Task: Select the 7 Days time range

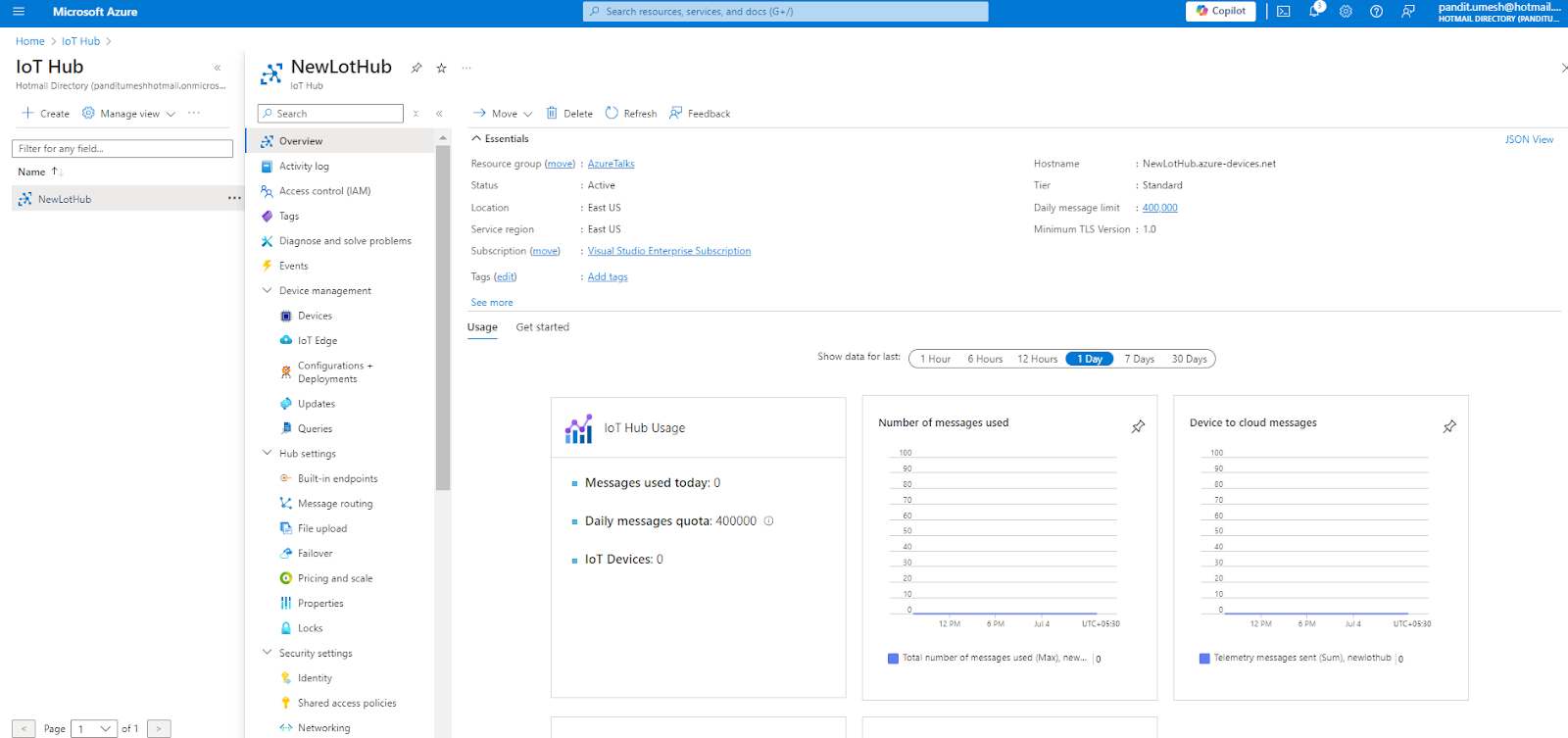Action: tap(1139, 359)
